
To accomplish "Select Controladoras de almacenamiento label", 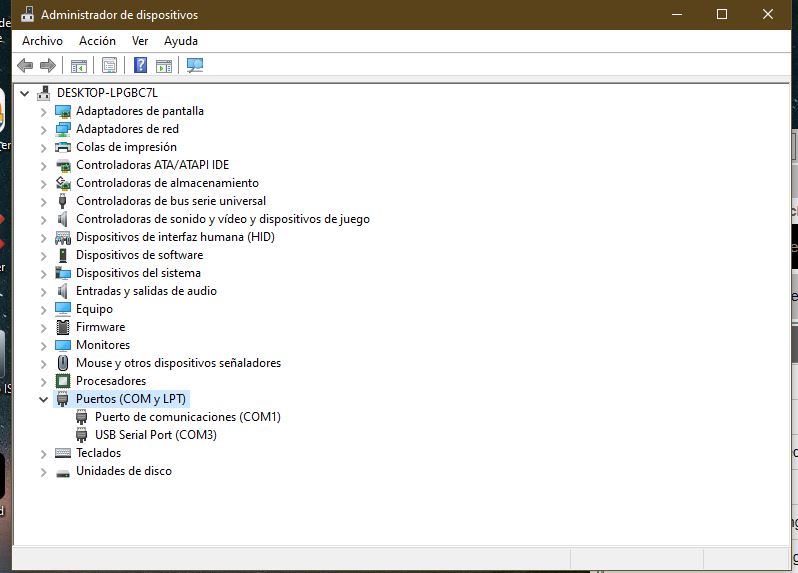I will (167, 183).
